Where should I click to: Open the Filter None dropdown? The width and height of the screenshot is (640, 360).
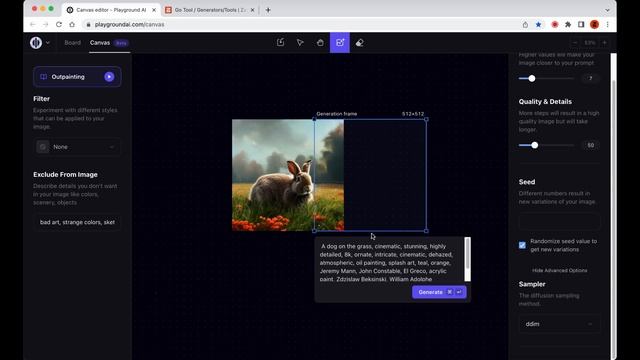click(x=77, y=147)
